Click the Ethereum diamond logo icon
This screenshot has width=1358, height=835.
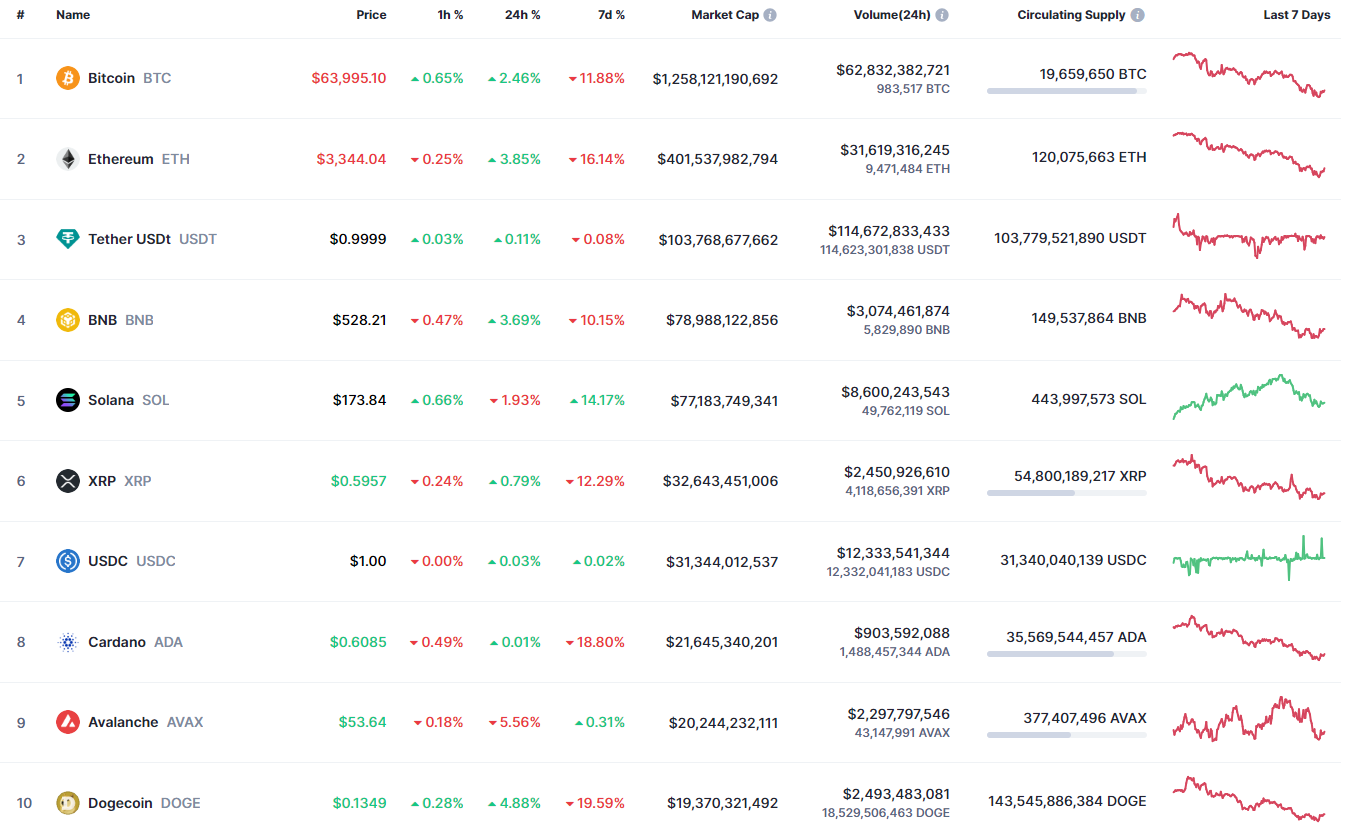pos(68,159)
